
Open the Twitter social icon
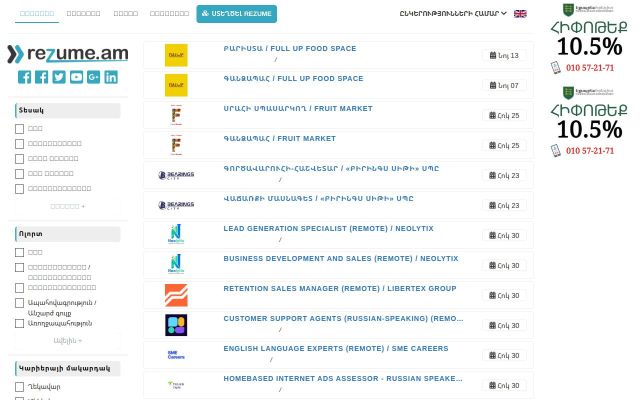tap(59, 77)
